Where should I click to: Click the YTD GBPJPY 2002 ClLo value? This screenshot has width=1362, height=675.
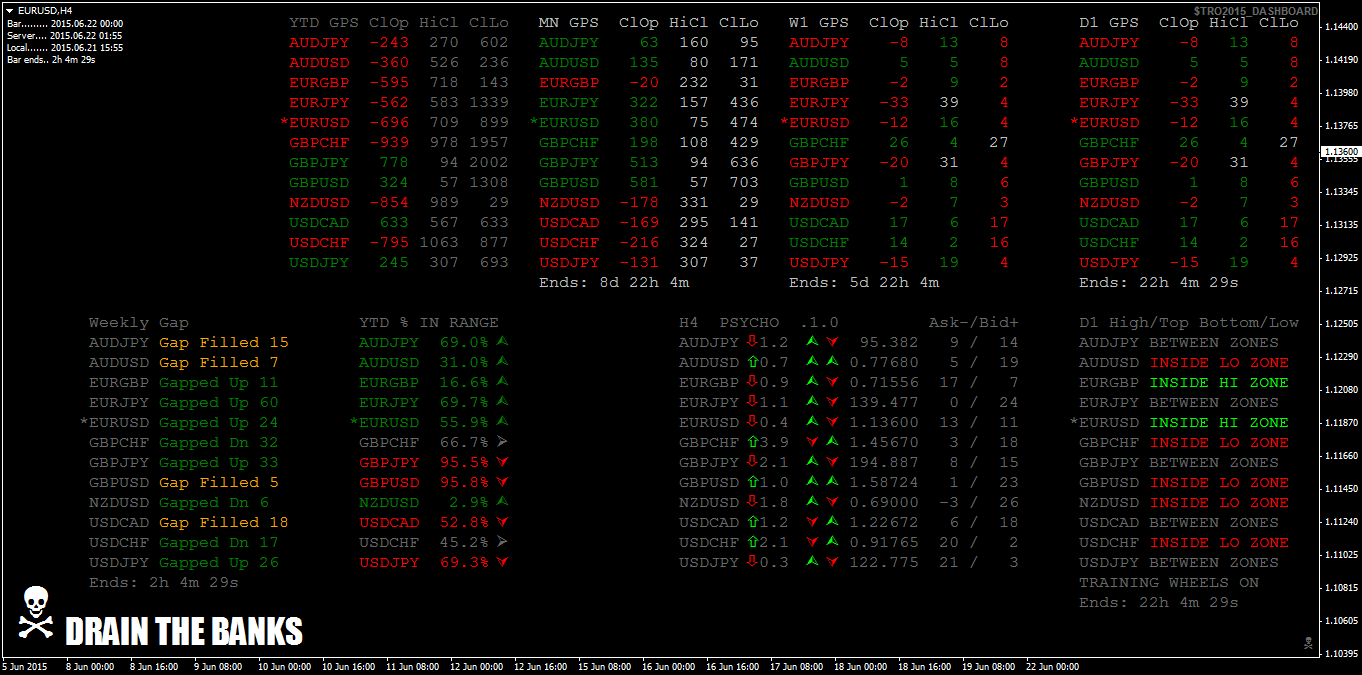point(489,162)
